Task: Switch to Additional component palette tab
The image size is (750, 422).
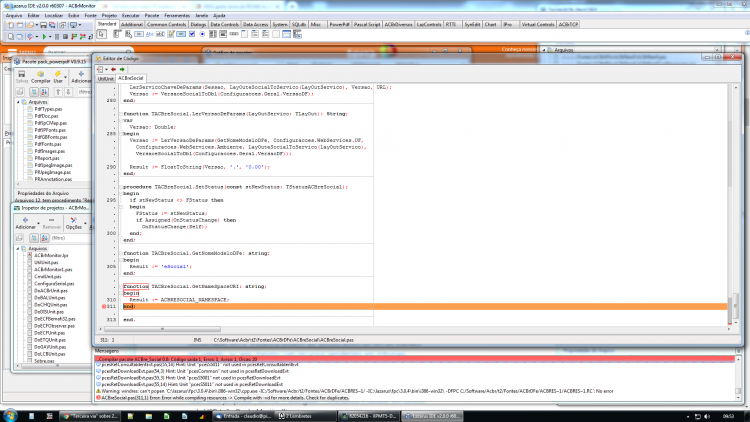Action: click(x=132, y=24)
